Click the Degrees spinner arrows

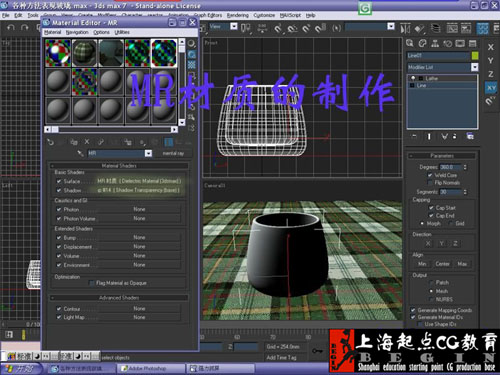click(x=465, y=167)
